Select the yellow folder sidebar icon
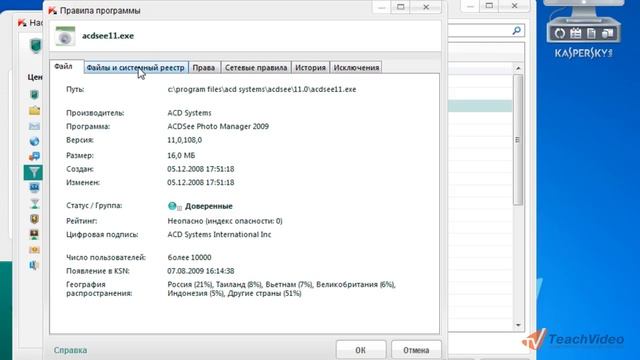This screenshot has width=640, height=360. point(34,111)
